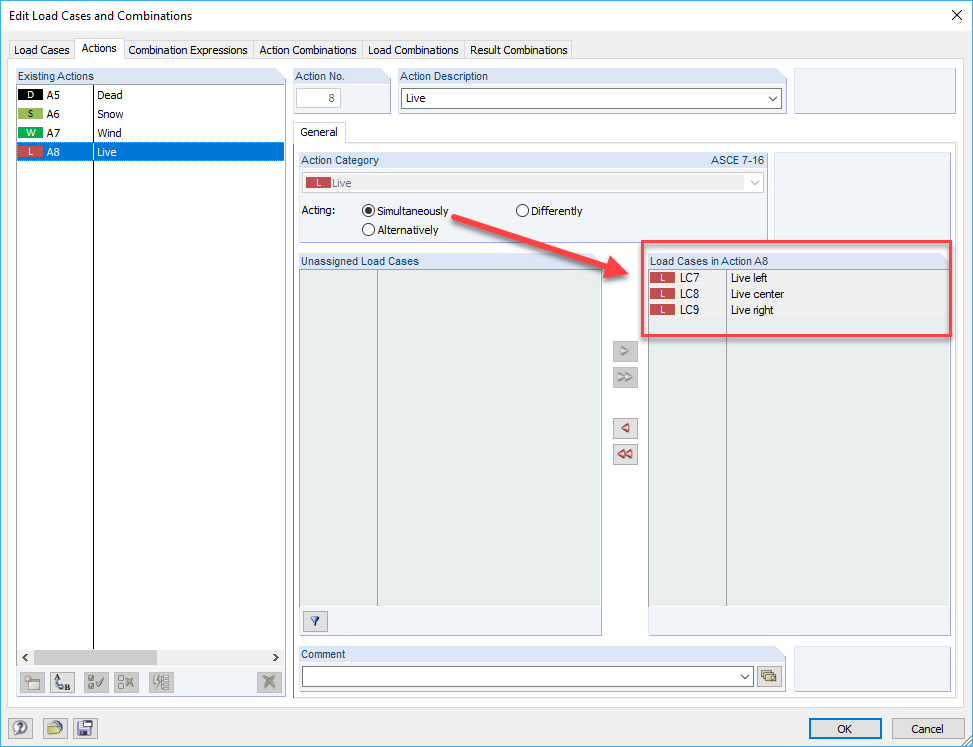Select the Differently radio option
Viewport: 973px width, 747px height.
click(x=521, y=210)
